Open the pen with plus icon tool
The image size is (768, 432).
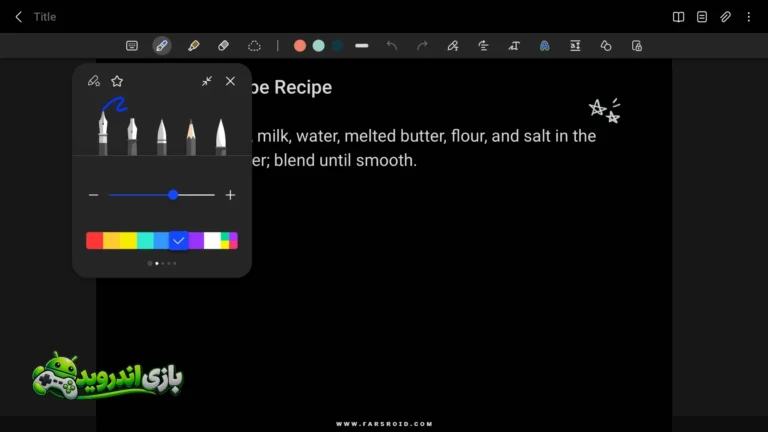pos(453,46)
